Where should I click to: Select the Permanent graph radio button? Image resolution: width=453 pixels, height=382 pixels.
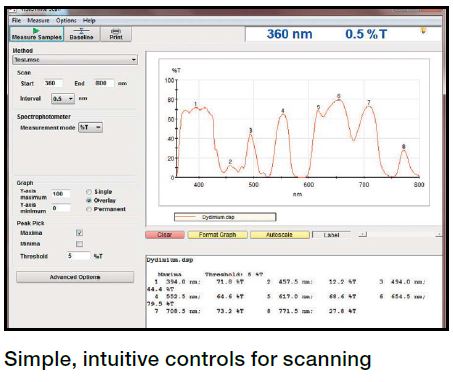[x=89, y=209]
